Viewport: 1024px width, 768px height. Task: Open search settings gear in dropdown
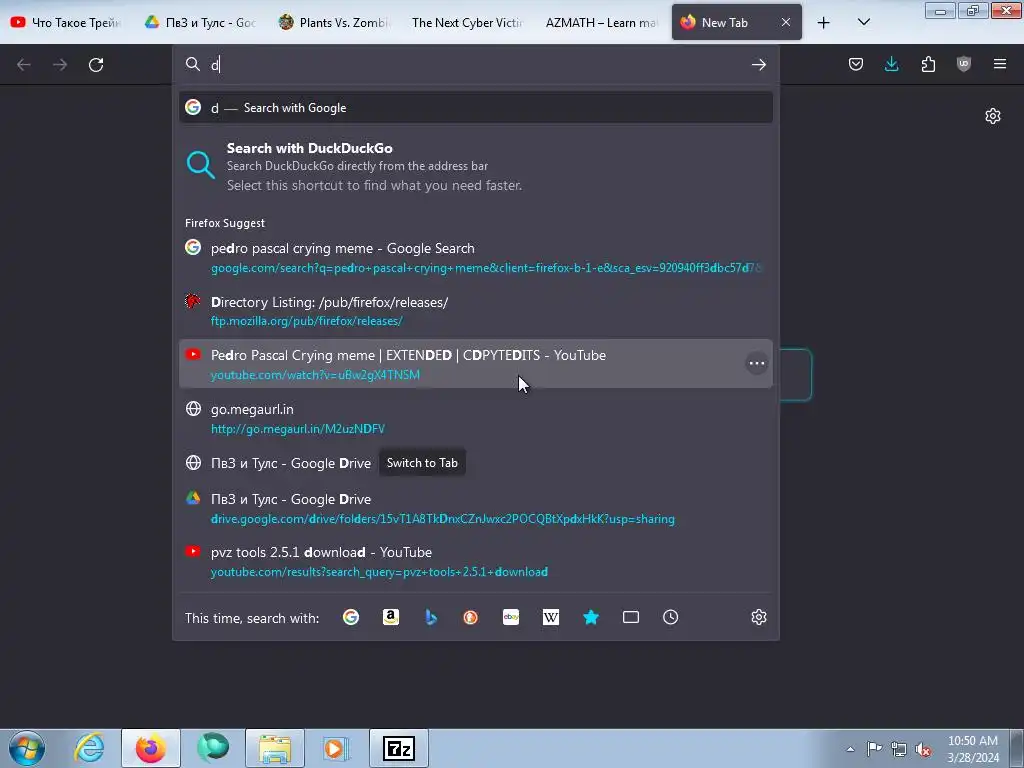(758, 617)
